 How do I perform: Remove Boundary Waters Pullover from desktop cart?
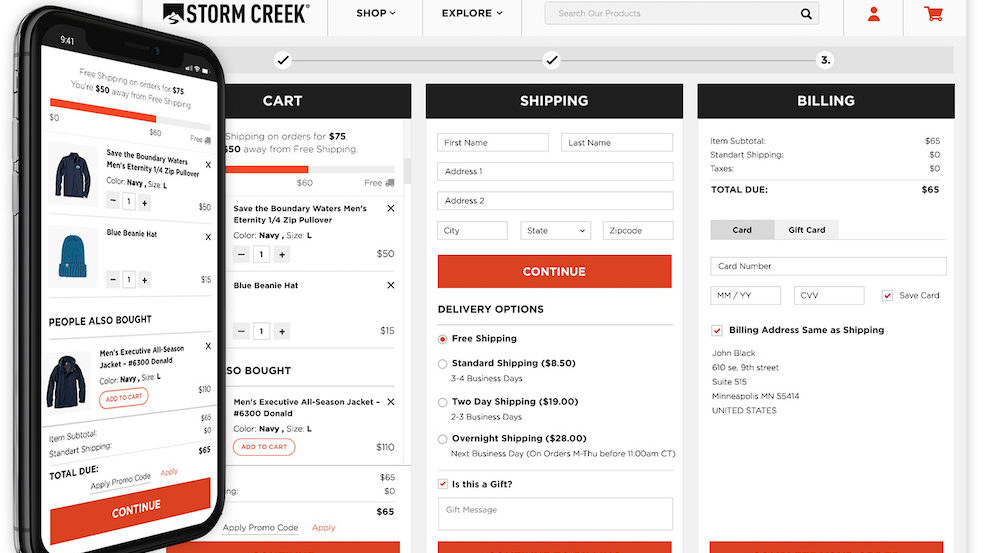coord(391,208)
